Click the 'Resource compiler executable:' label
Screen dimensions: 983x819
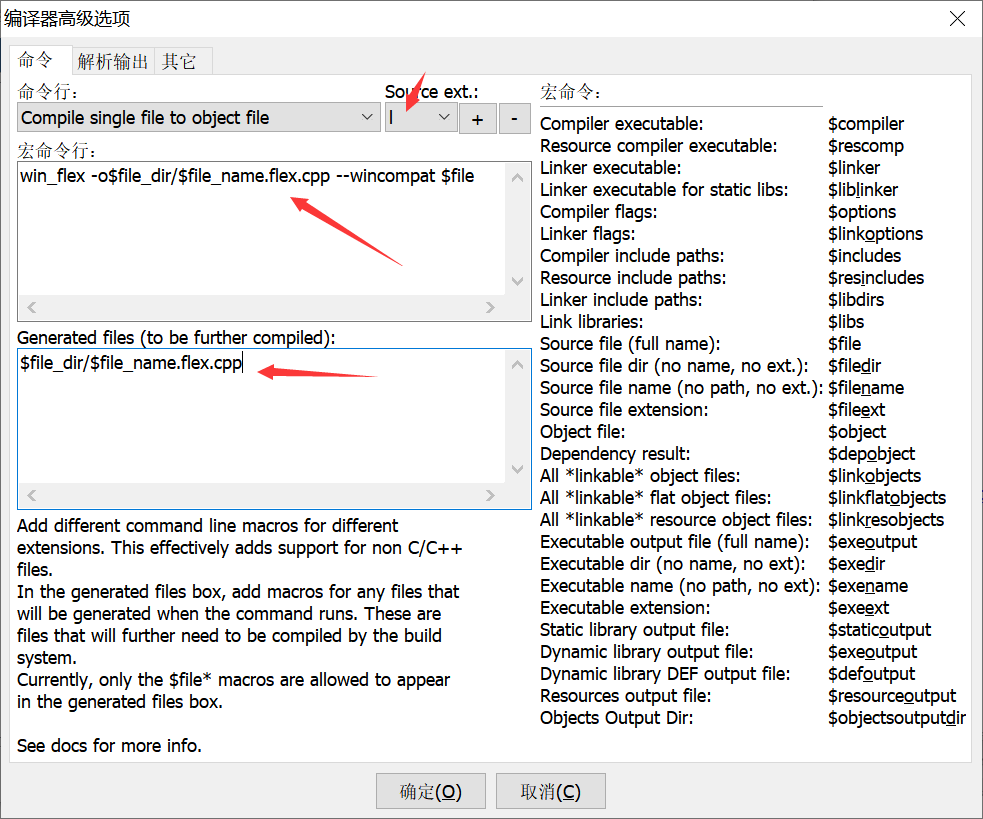pyautogui.click(x=659, y=146)
